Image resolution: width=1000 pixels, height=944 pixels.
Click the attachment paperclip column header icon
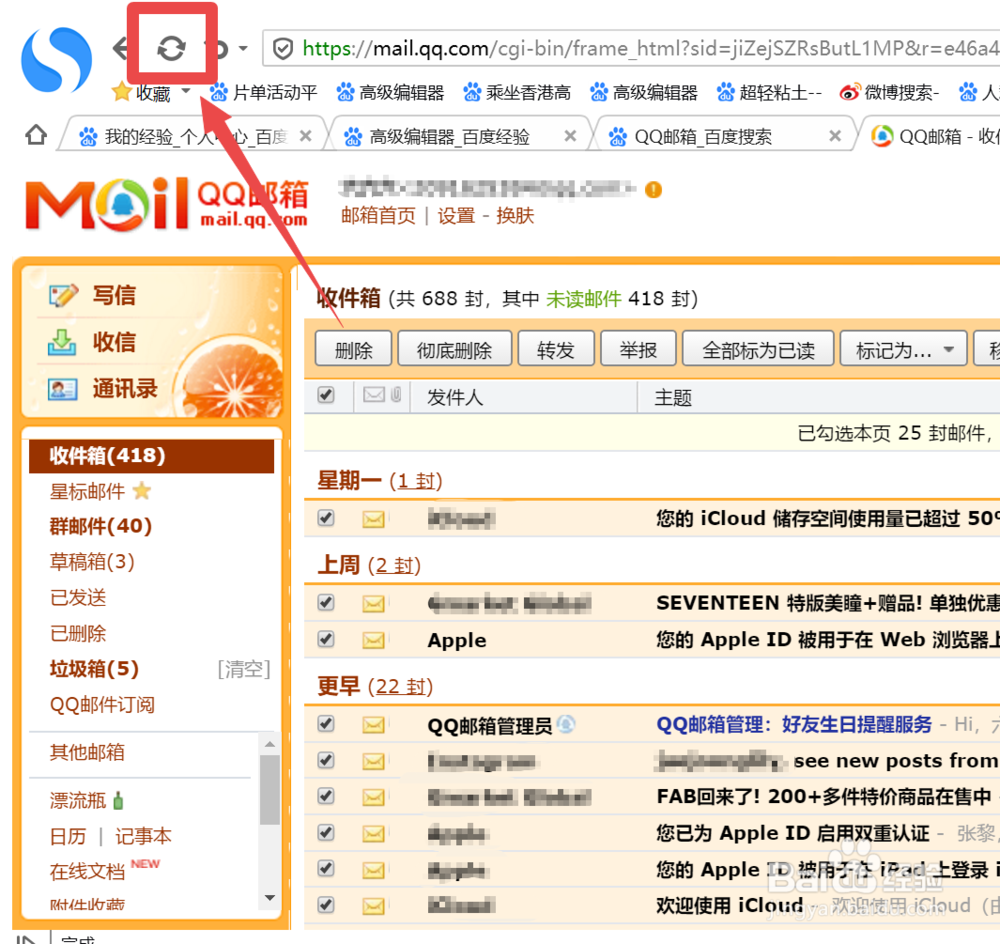pos(396,395)
